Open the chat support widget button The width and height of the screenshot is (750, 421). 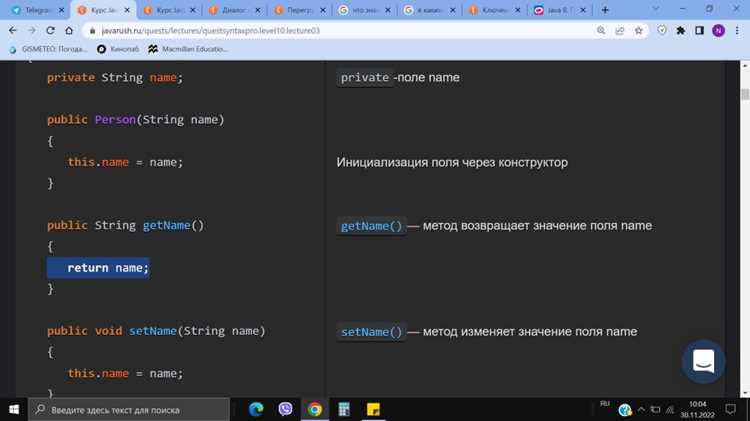coord(703,361)
